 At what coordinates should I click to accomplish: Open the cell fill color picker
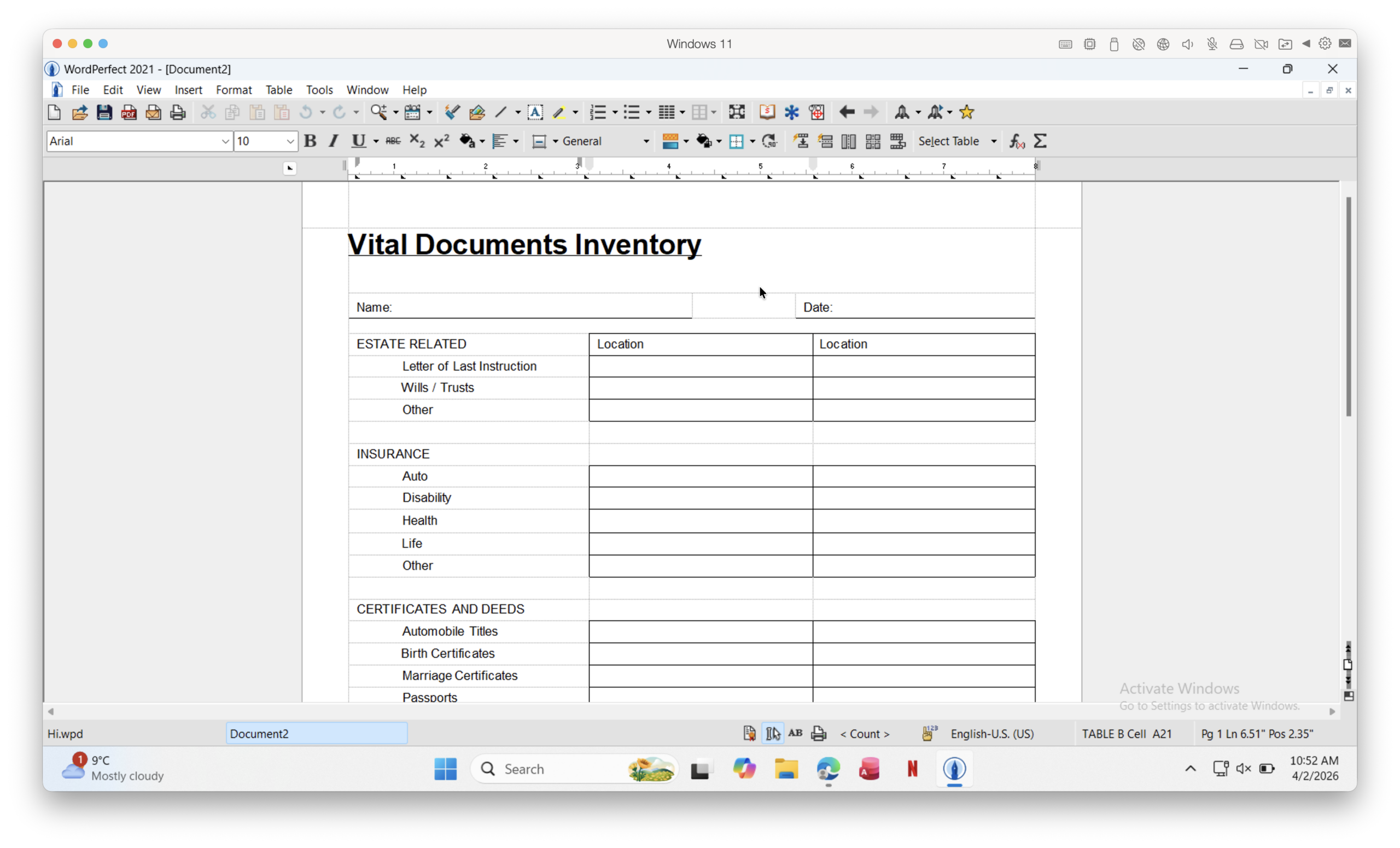tap(704, 141)
